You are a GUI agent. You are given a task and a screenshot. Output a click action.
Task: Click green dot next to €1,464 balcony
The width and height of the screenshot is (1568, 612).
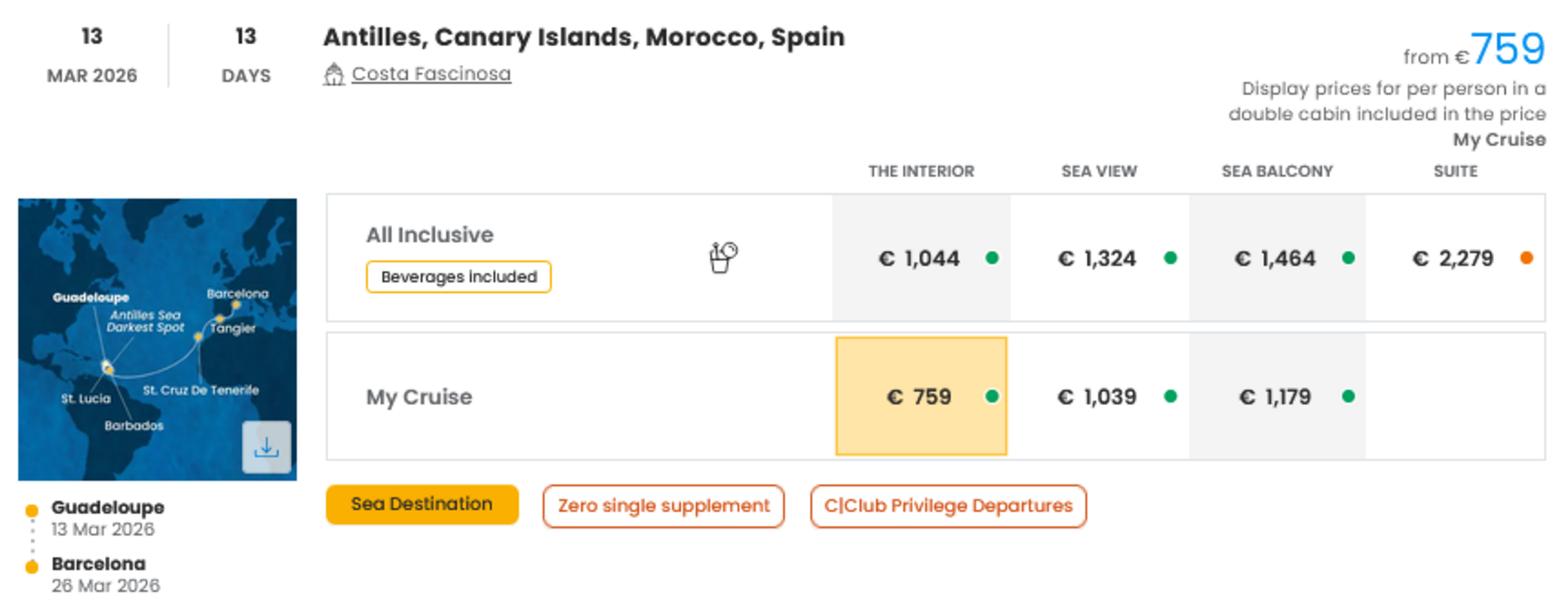(x=1348, y=258)
